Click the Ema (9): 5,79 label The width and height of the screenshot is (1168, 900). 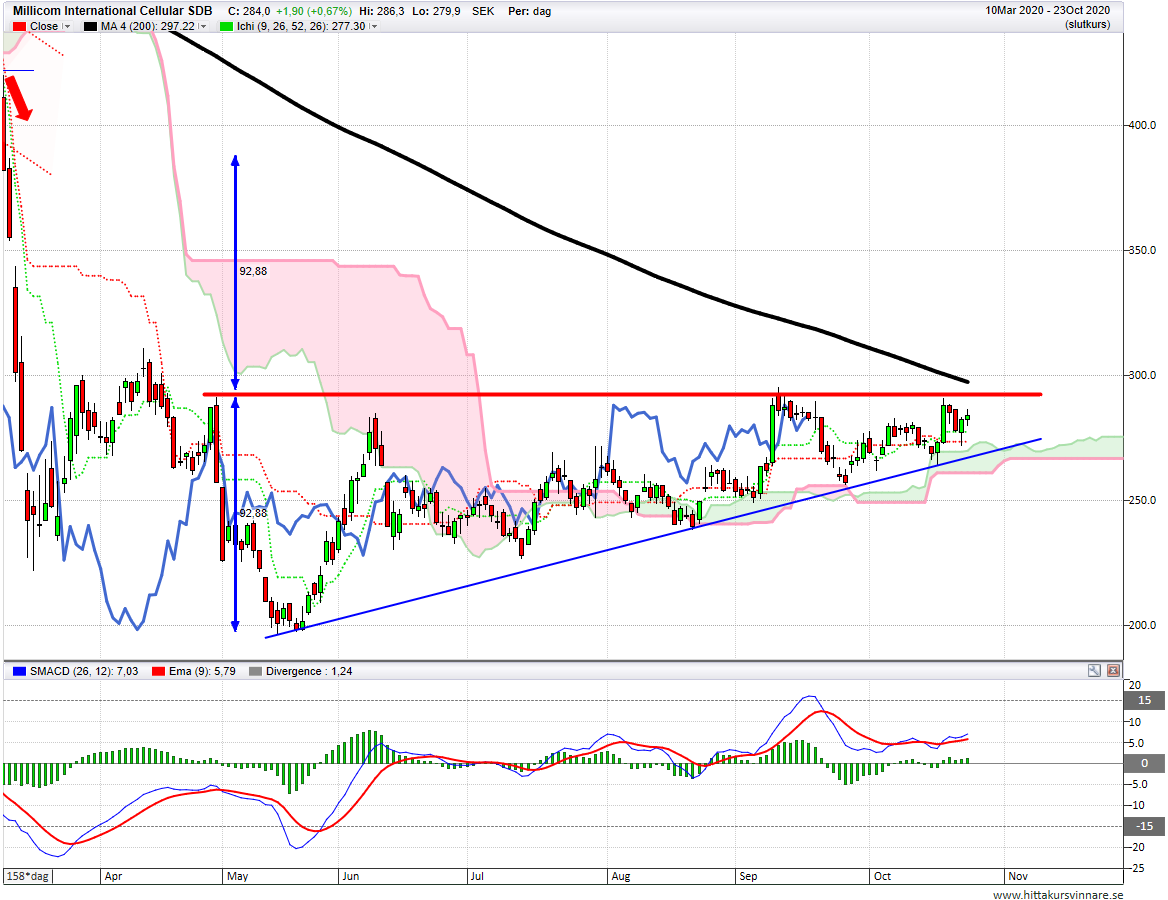click(x=202, y=671)
